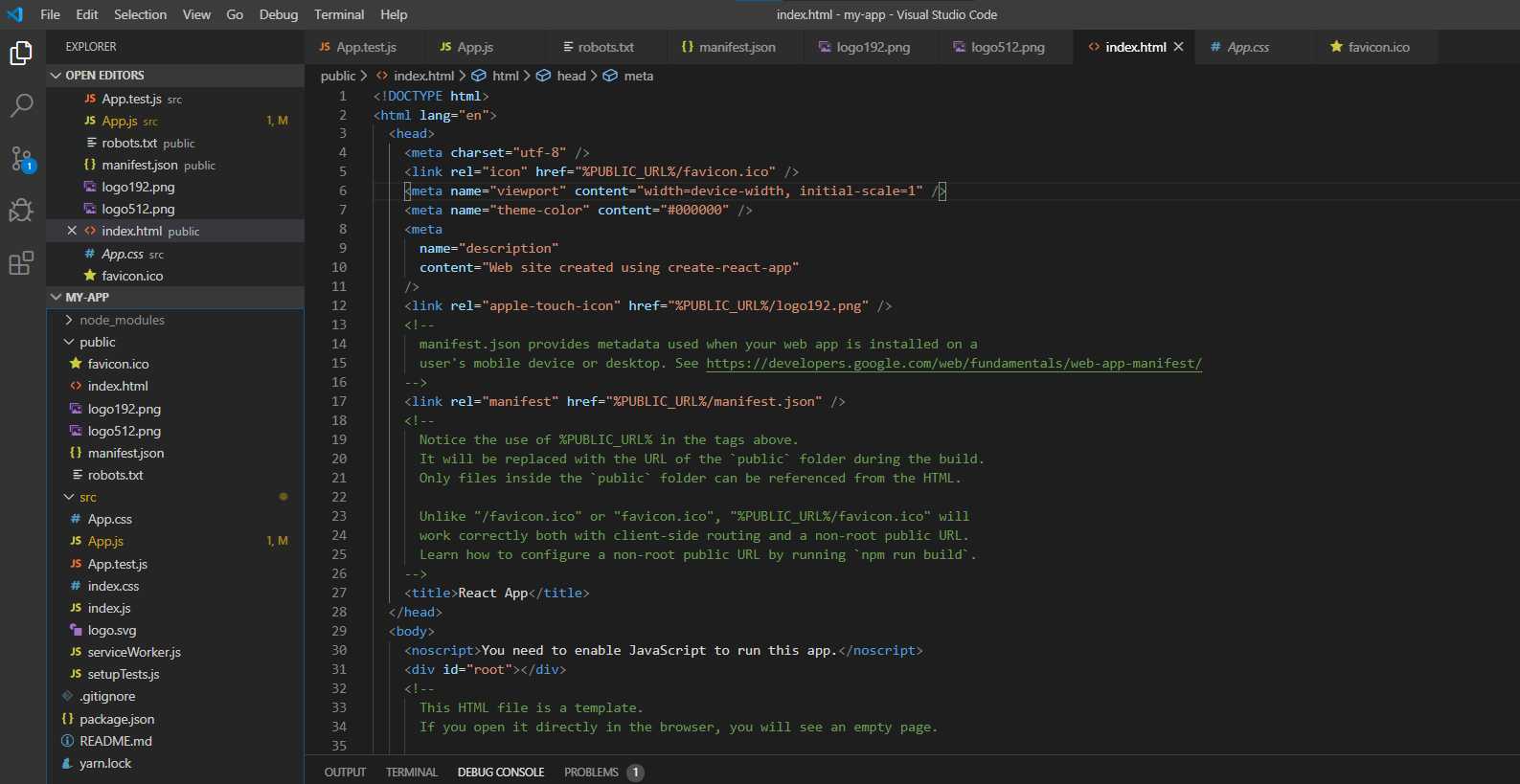The image size is (1520, 784).
Task: Click the Explorer panel title
Action: (x=91, y=47)
